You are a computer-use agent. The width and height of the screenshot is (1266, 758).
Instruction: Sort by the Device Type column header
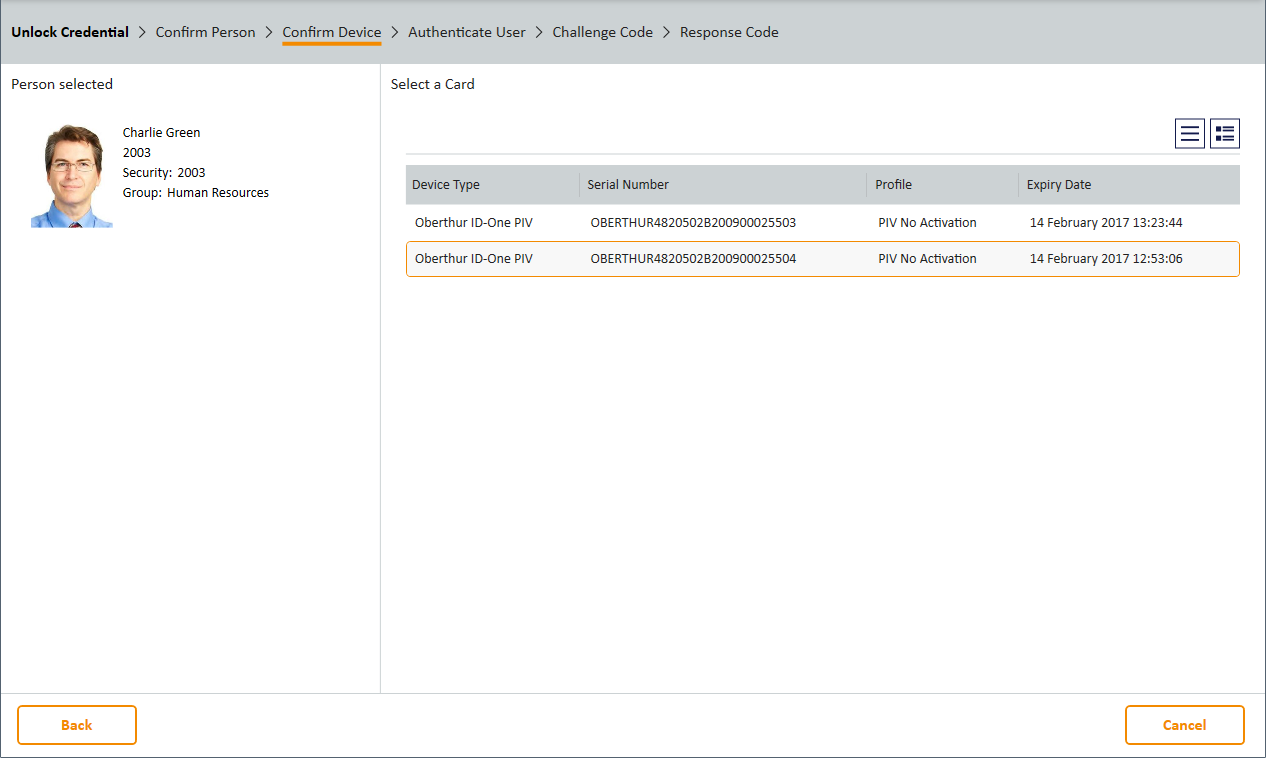pos(446,185)
